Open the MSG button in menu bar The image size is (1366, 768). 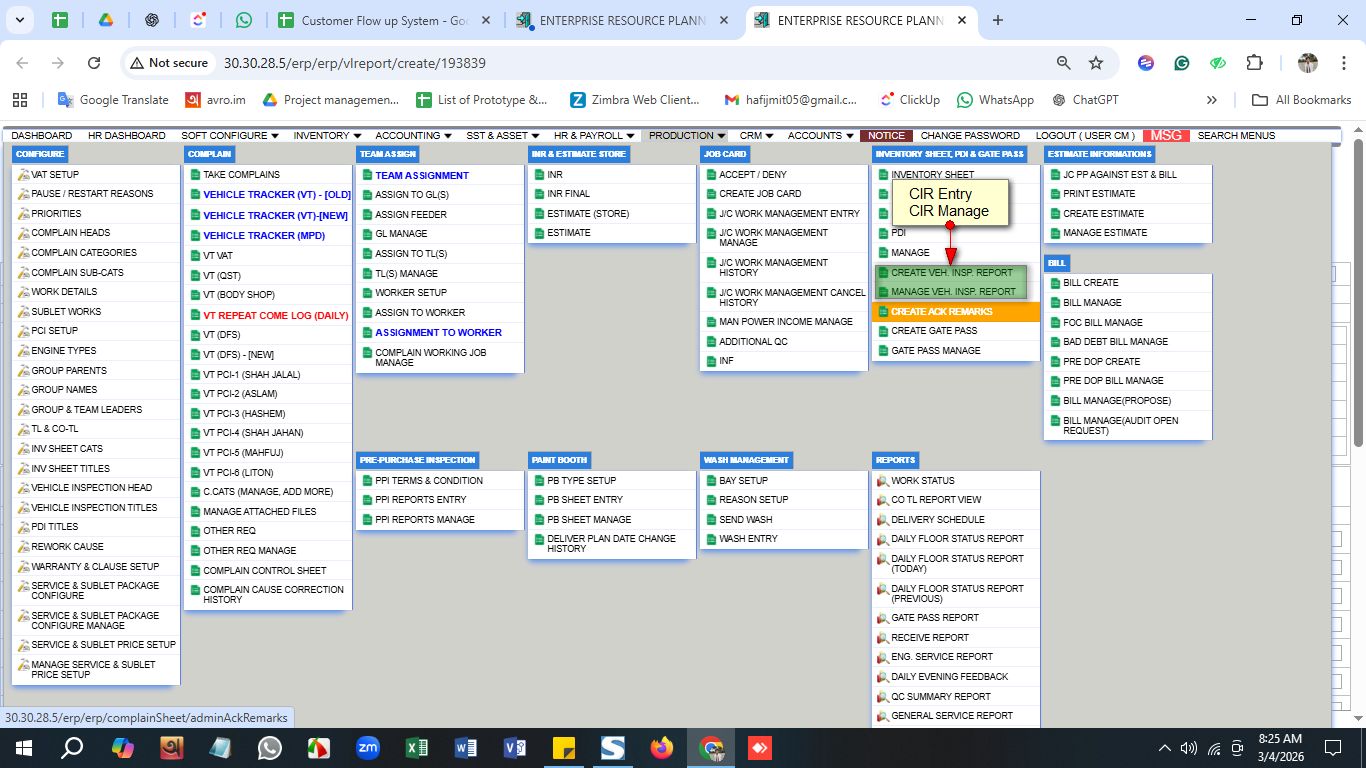click(1166, 135)
